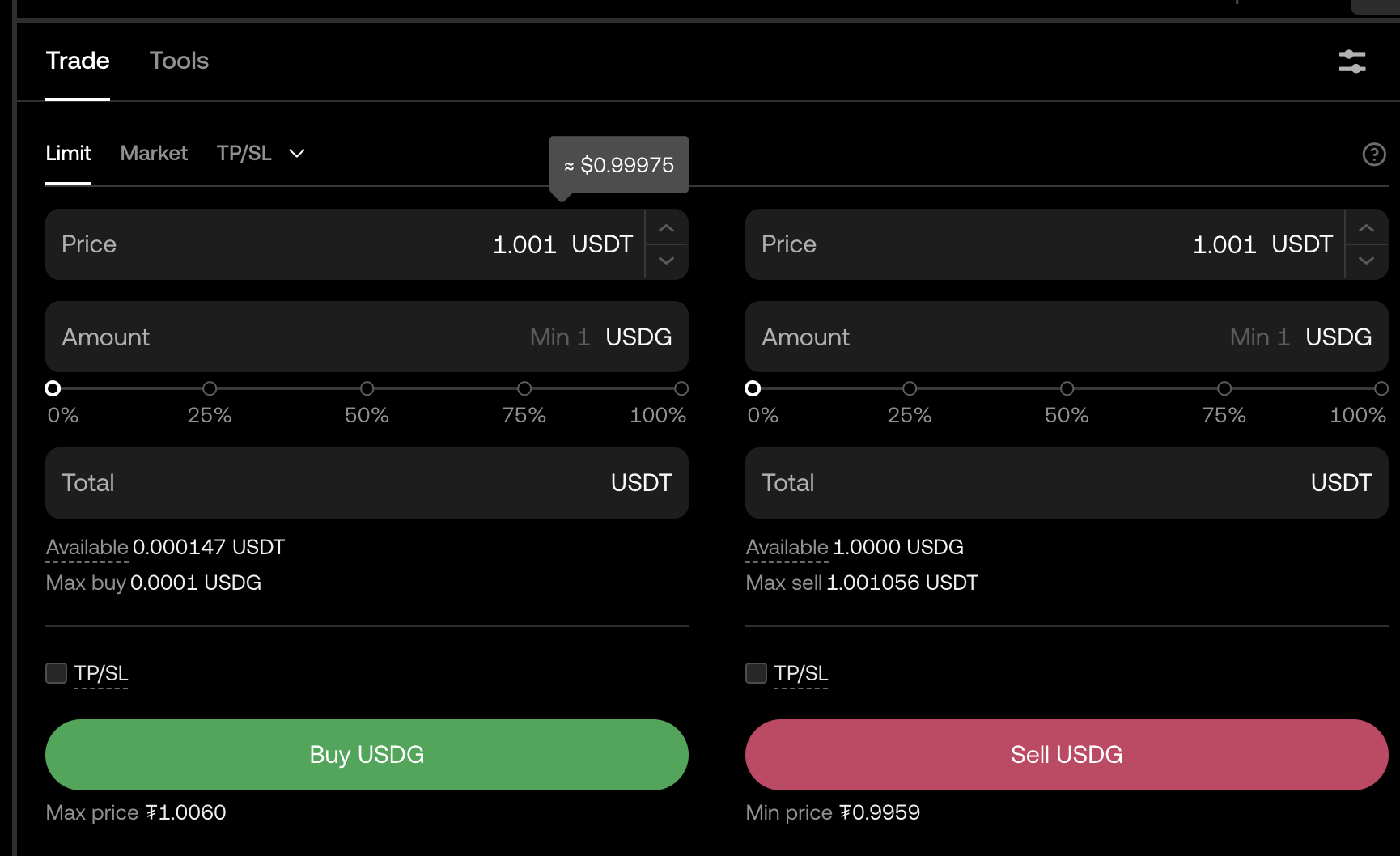Screen dimensions: 1400x856
Task: Decrease buy price with down arrow
Action: [667, 261]
